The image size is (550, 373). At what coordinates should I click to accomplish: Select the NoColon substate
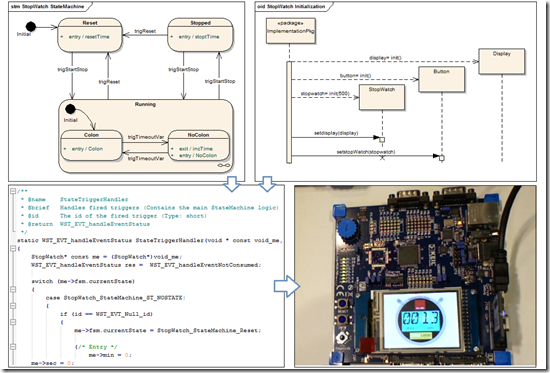pyautogui.click(x=199, y=146)
